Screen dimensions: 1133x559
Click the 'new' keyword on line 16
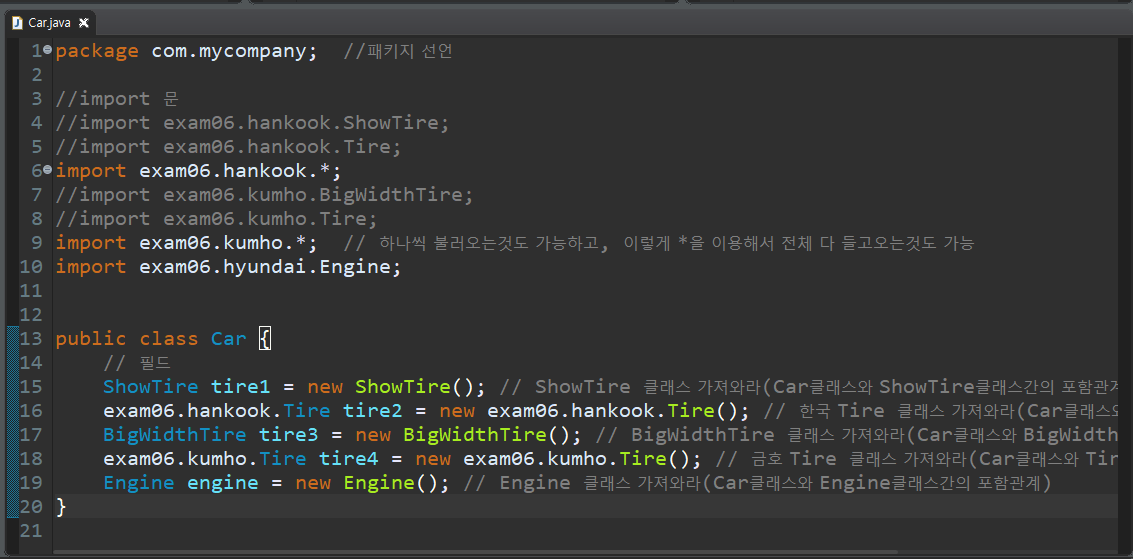(x=455, y=410)
